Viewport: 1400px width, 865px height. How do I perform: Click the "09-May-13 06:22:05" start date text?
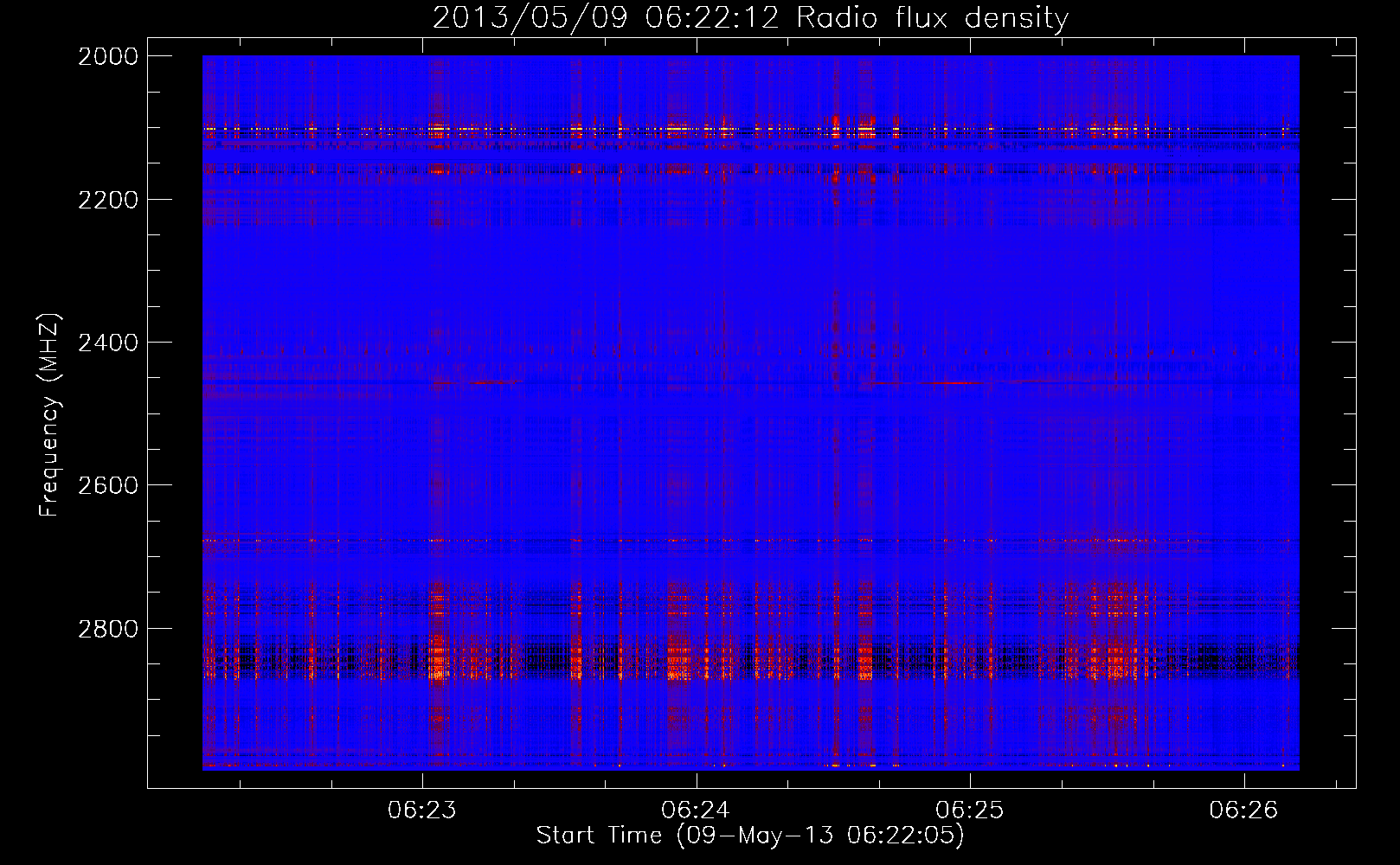click(820, 836)
